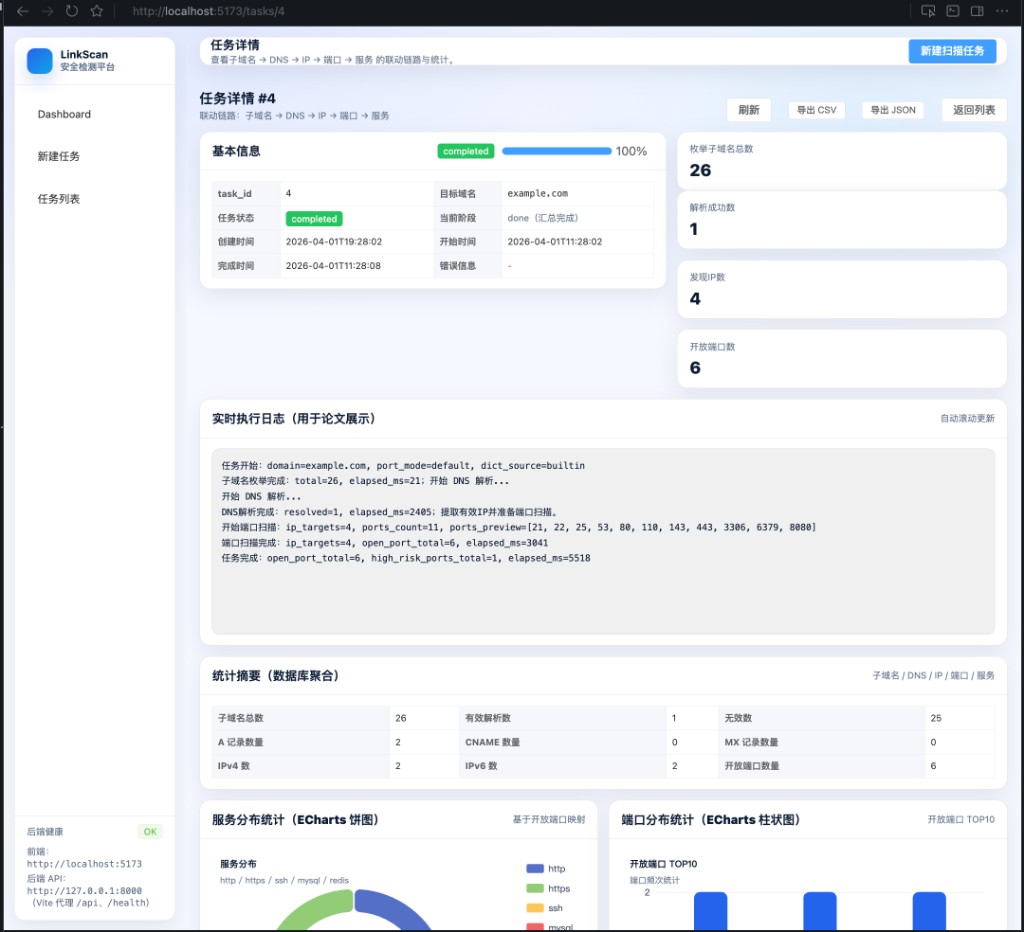Click the 解析成功数 stat card

click(842, 220)
